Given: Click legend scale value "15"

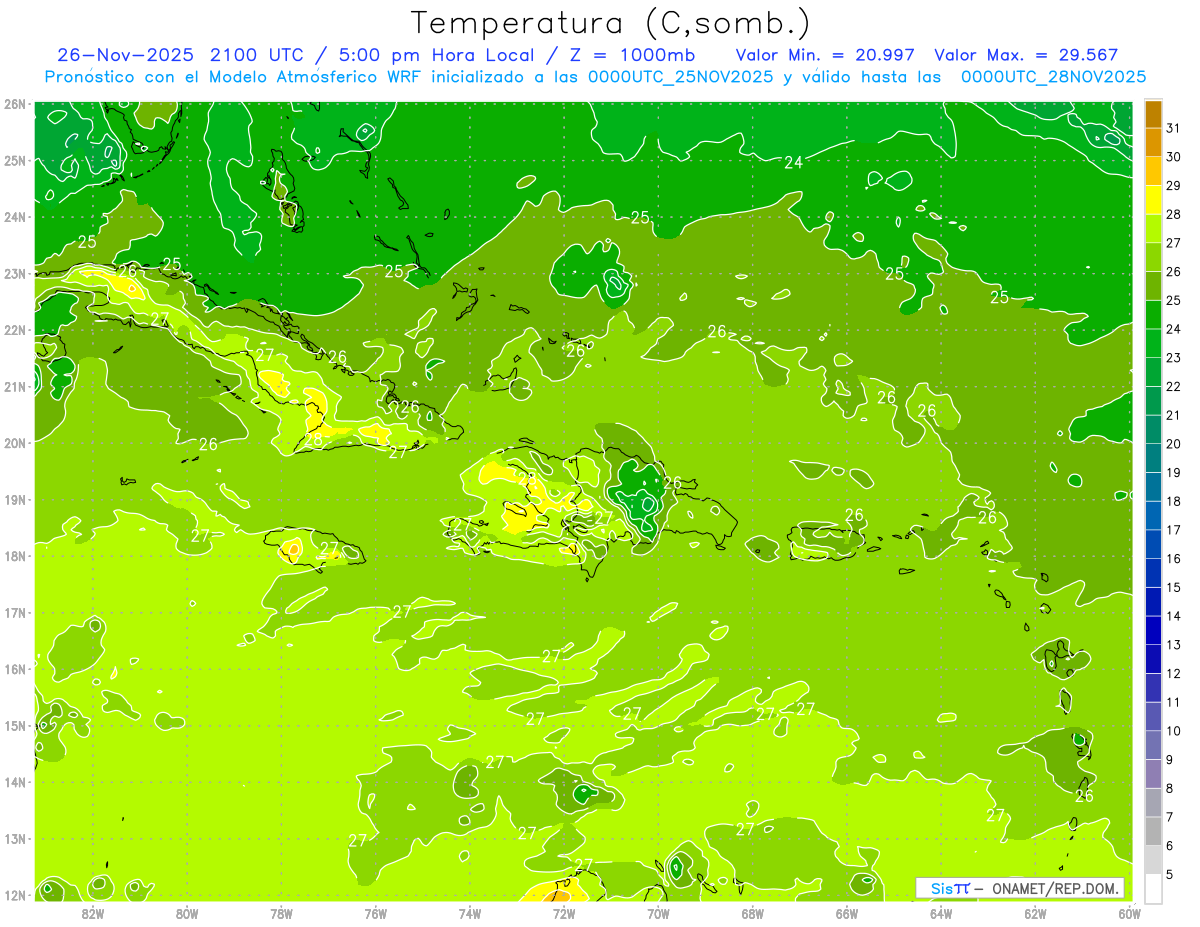Looking at the screenshot, I should [x=1174, y=588].
